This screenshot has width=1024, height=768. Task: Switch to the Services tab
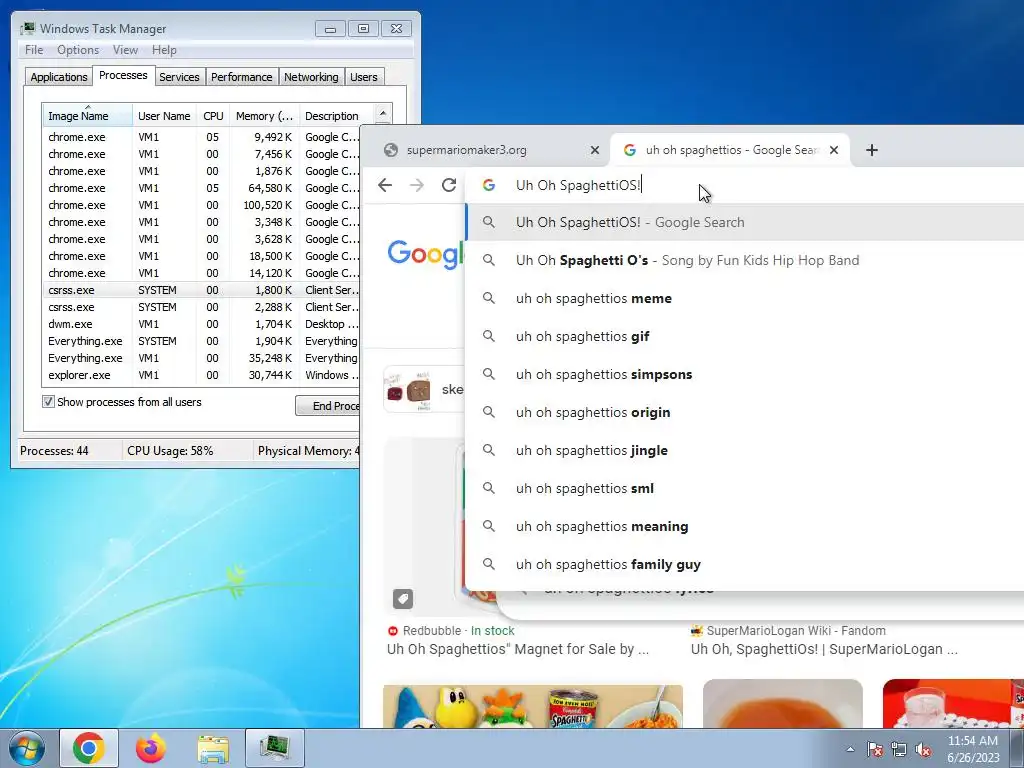[179, 77]
